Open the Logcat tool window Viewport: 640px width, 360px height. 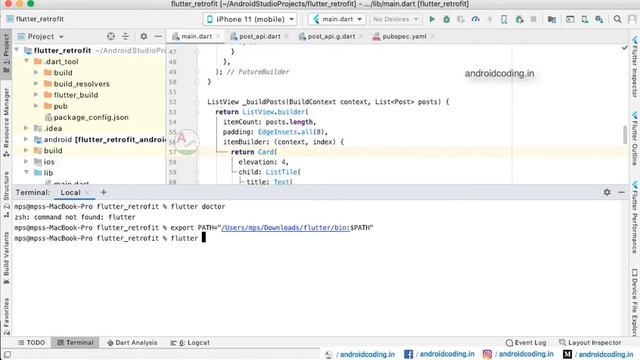pos(190,342)
